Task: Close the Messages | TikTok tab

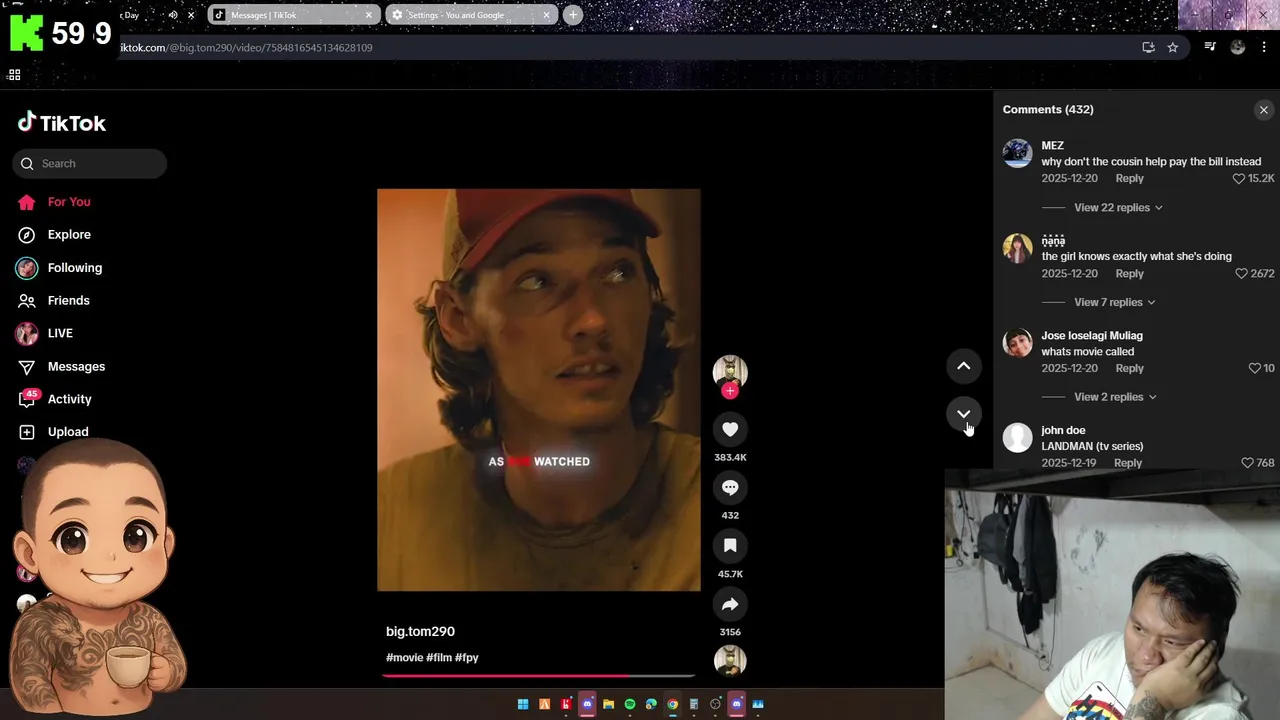Action: point(369,15)
